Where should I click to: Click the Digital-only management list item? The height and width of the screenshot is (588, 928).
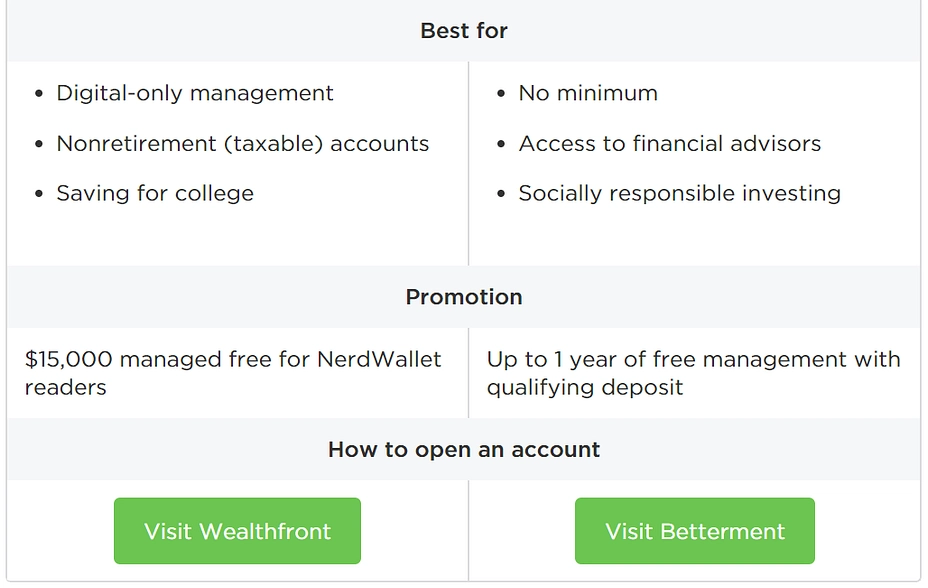tap(195, 93)
